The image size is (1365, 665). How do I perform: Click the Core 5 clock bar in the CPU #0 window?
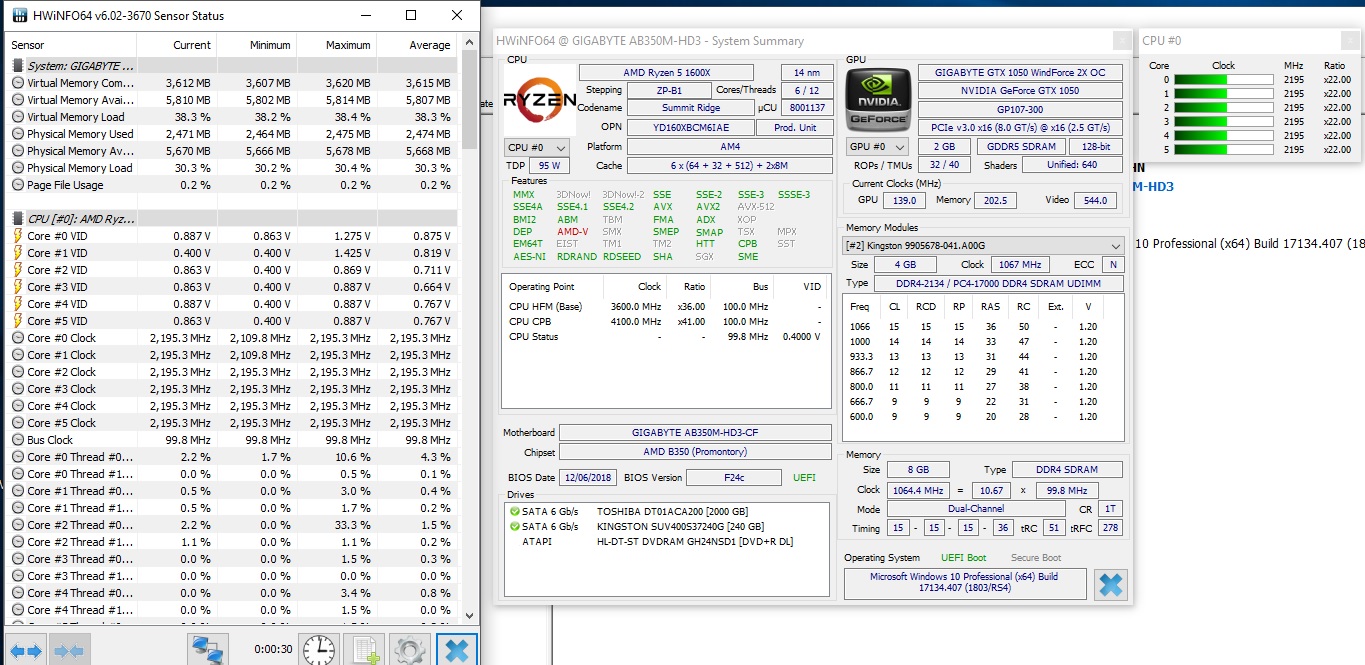1223,150
